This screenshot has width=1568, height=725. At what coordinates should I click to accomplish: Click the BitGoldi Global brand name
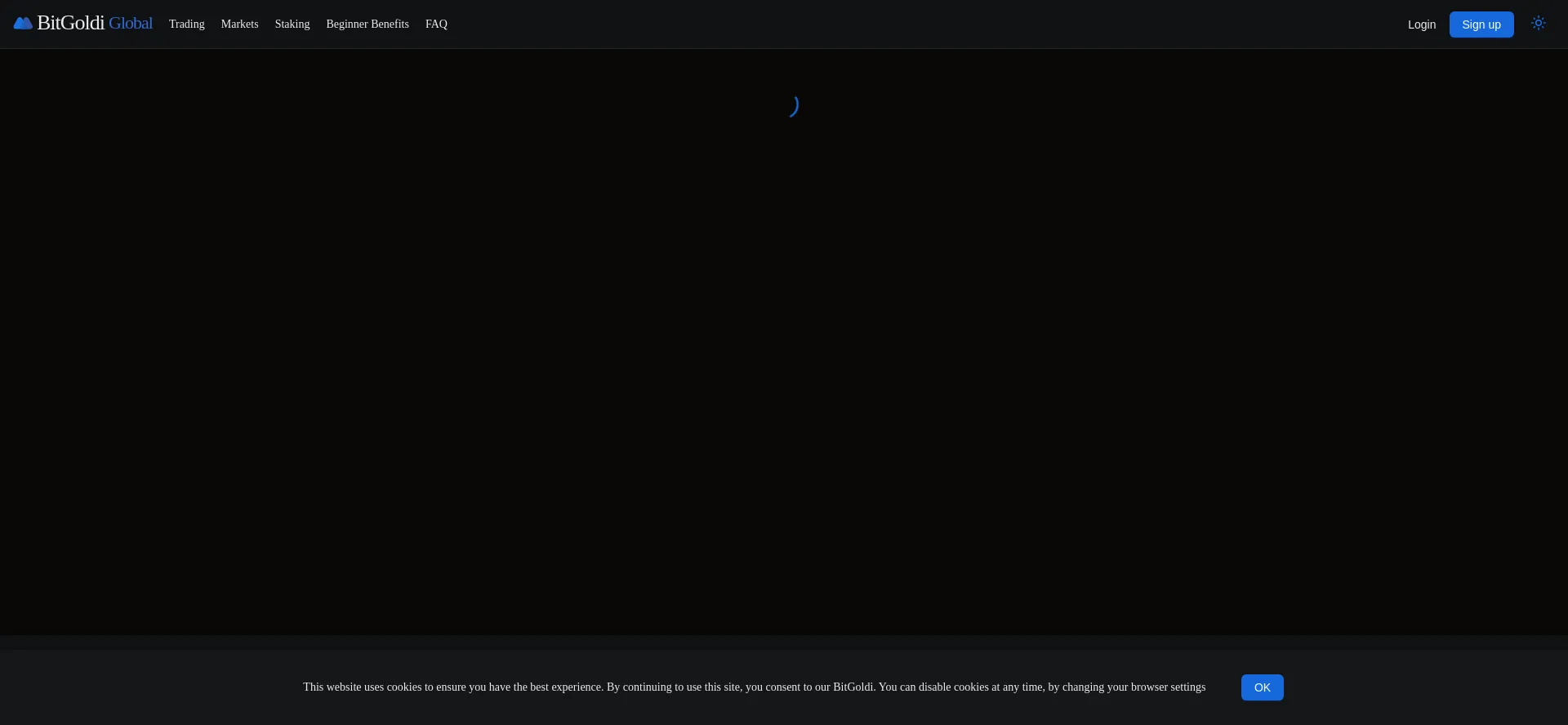pos(95,24)
